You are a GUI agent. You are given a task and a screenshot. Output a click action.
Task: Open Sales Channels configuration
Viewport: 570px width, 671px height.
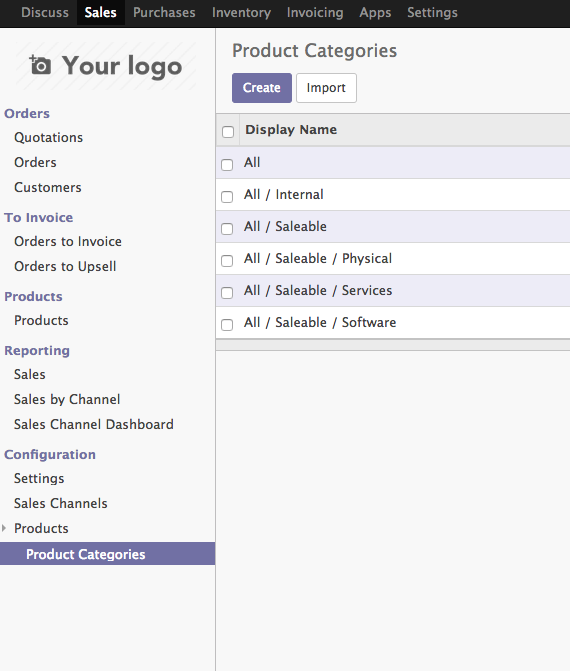click(x=61, y=503)
